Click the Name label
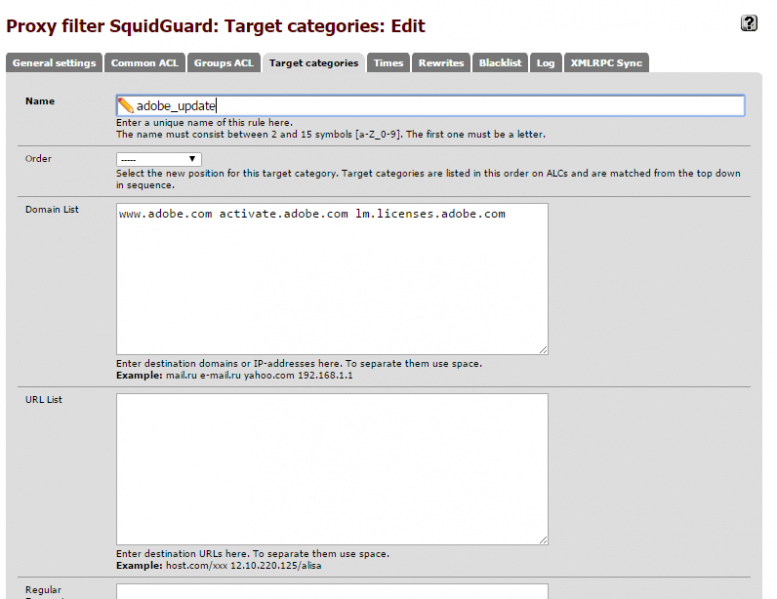This screenshot has width=777, height=599. pos(40,101)
